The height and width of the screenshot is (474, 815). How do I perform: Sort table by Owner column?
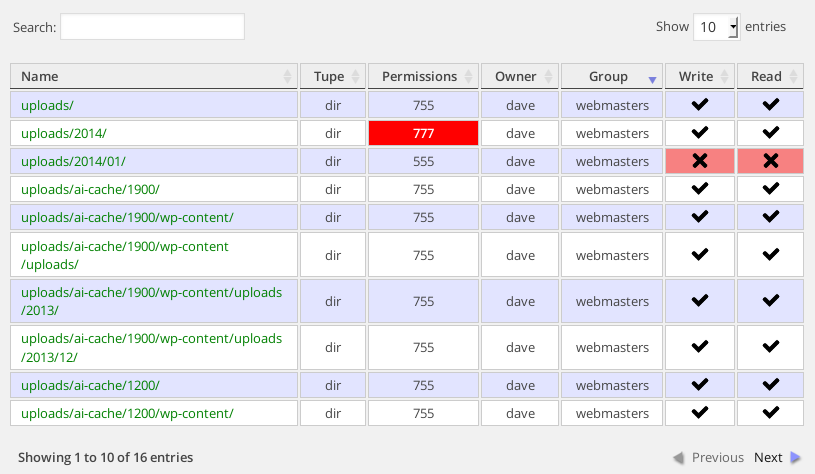(x=520, y=76)
